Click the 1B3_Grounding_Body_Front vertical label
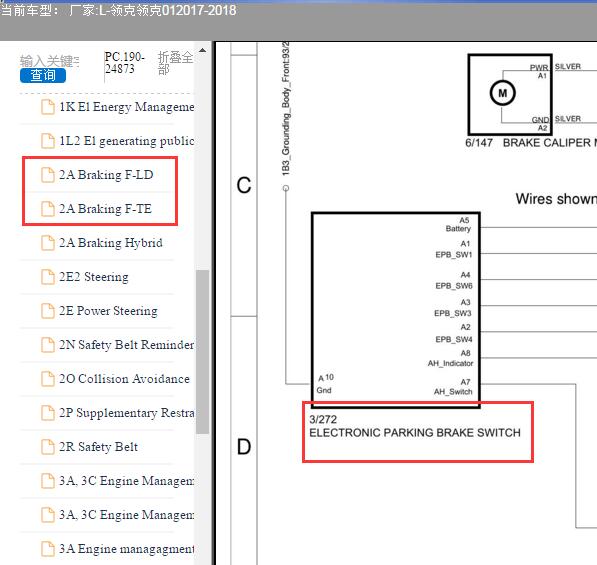The image size is (597, 565). click(x=286, y=109)
